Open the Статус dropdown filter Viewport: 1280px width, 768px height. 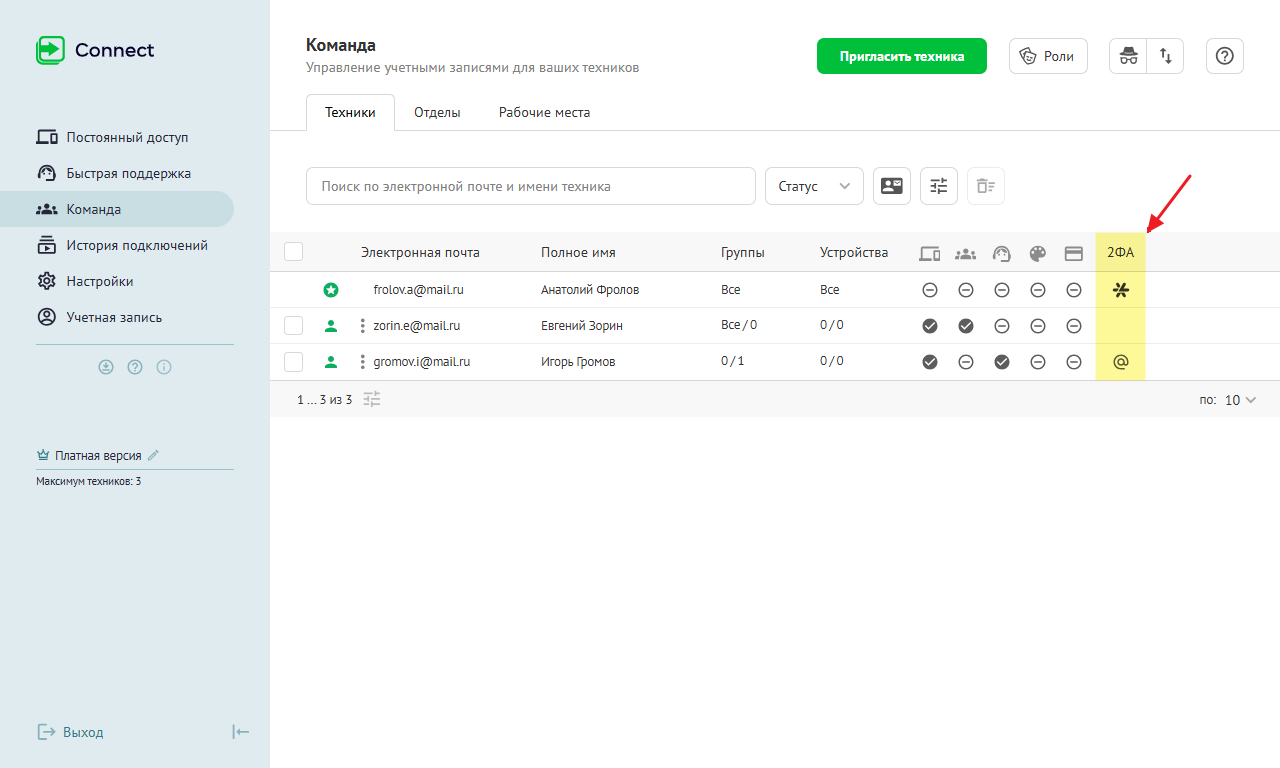pos(813,186)
